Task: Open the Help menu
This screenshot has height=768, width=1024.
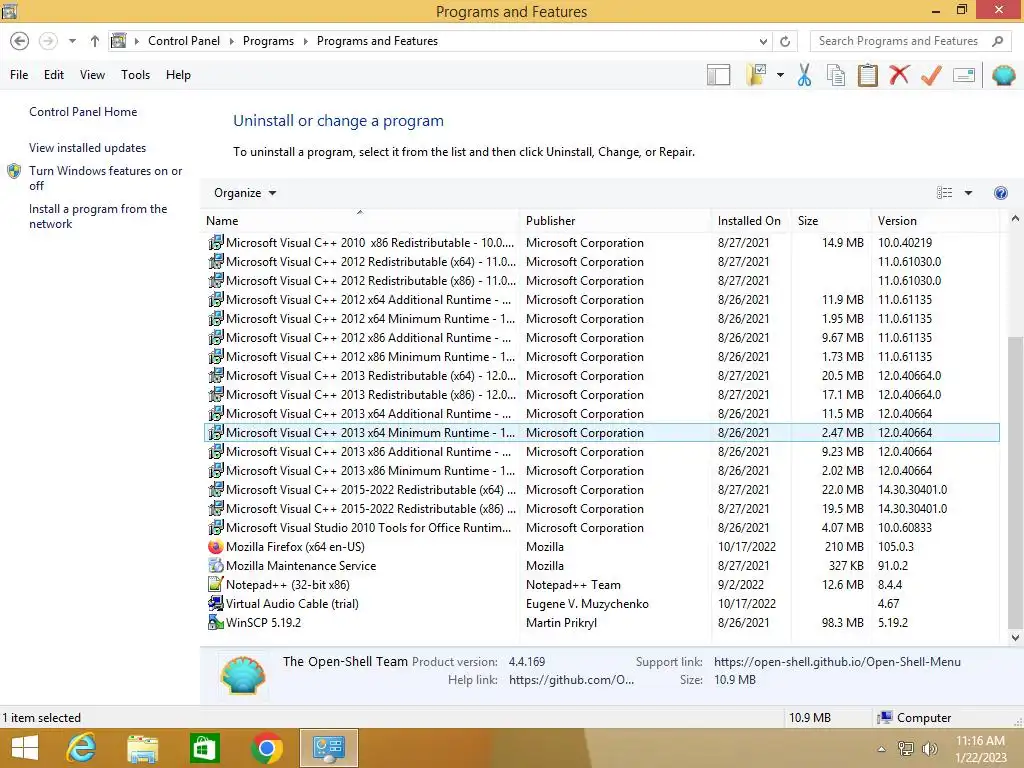Action: (x=178, y=75)
